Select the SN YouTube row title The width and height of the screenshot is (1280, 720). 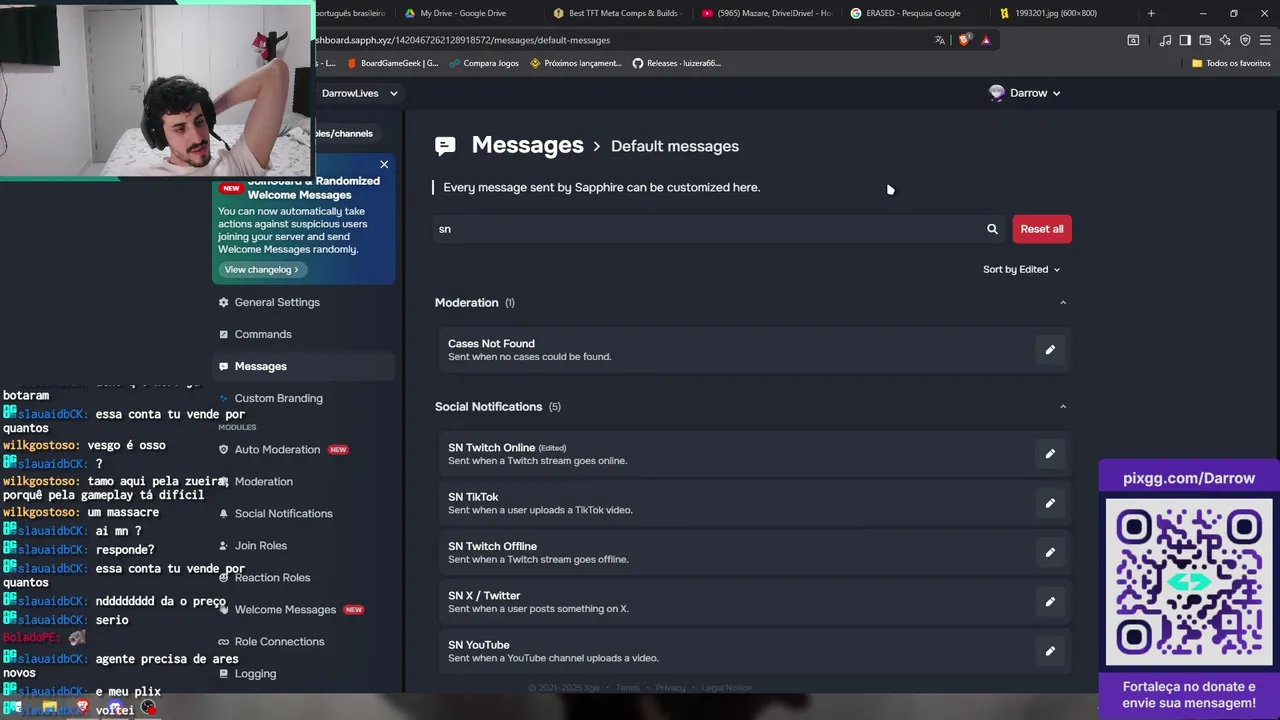point(479,645)
